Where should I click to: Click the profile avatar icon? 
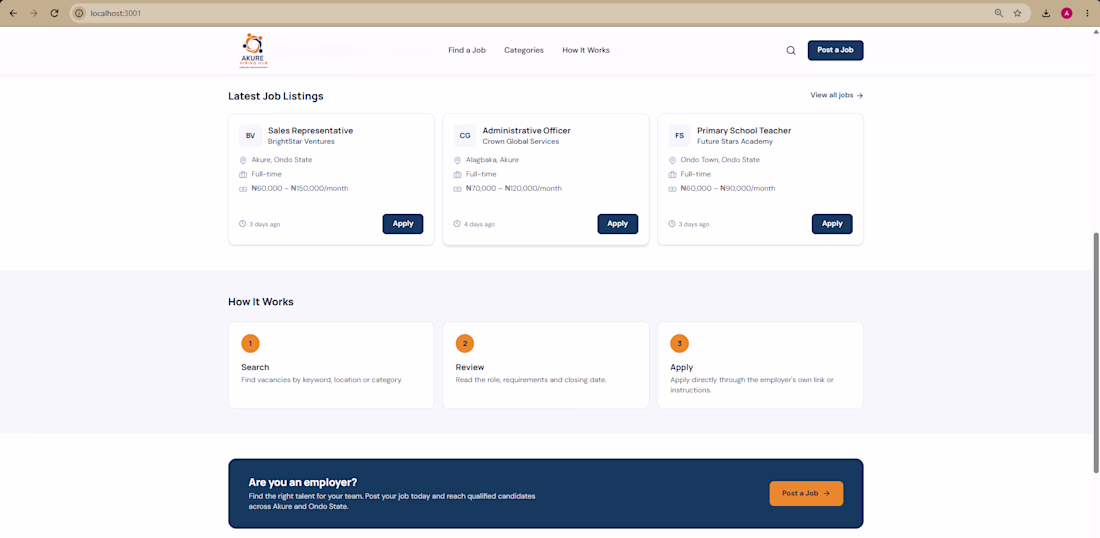[1066, 13]
